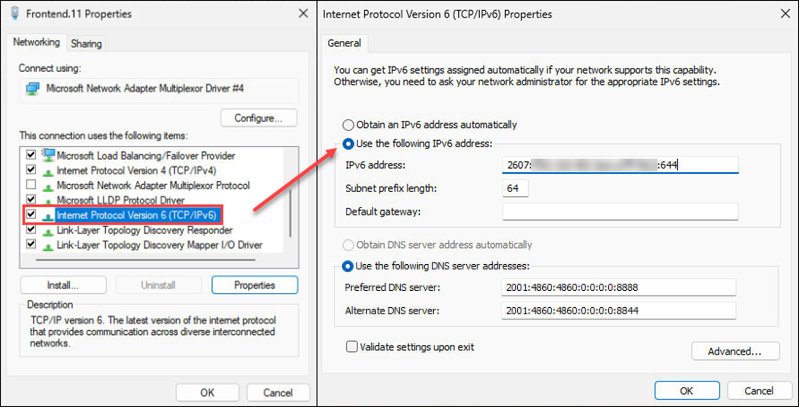Viewport: 799px width, 407px height.
Task: Click the Microsoft Load Balancing/Failover Provider icon
Action: (x=48, y=155)
